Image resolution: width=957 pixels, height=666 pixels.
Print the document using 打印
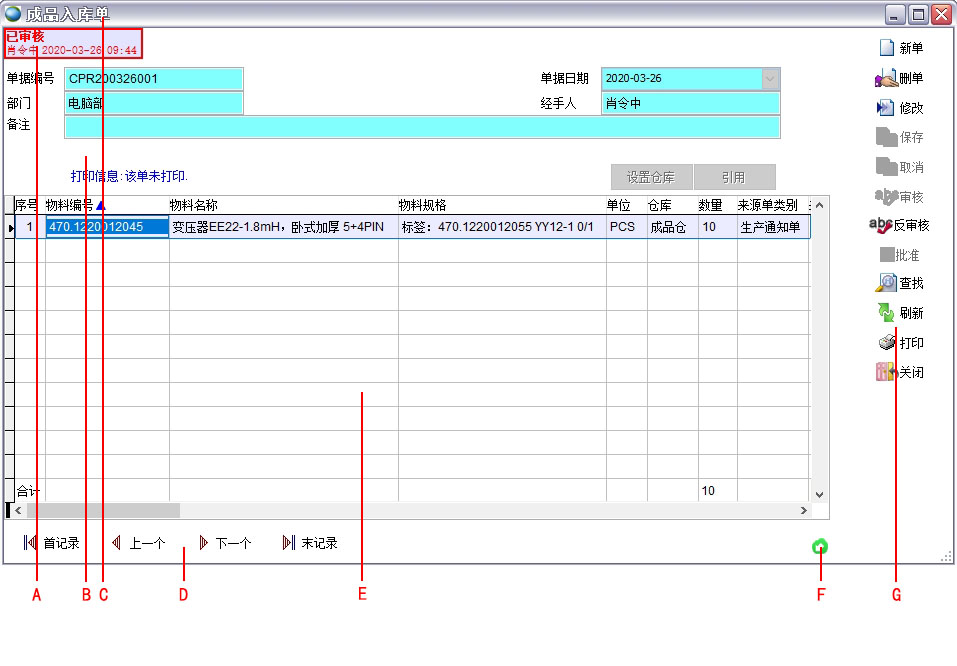(x=886, y=343)
